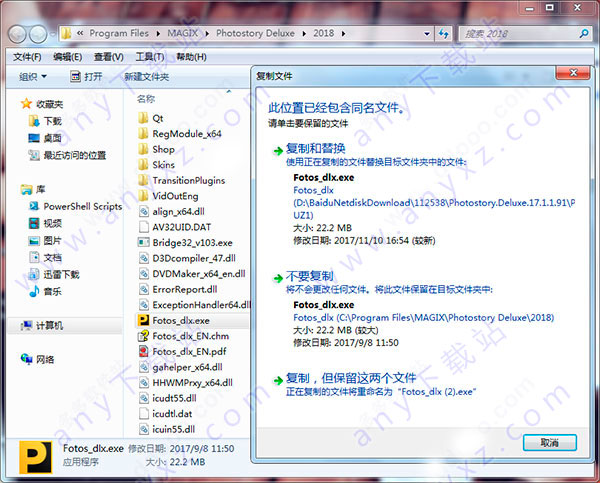Select 收藏夹 in the navigation pane
This screenshot has height=483, width=600.
tap(49, 104)
